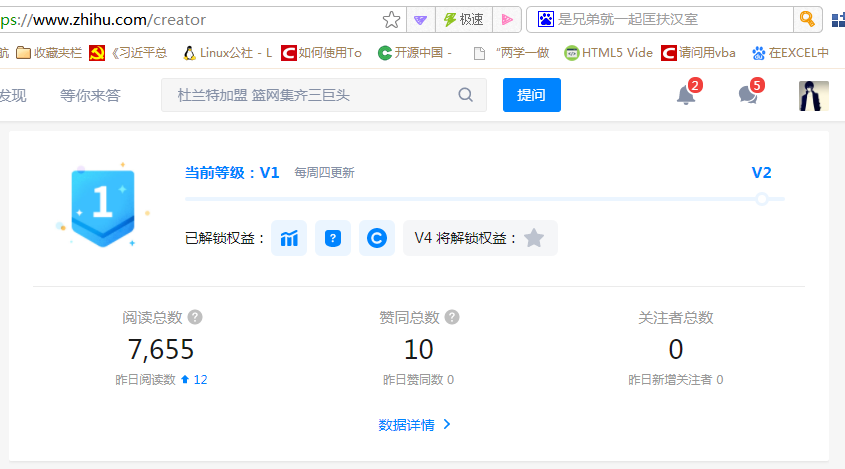
Task: Click the V2 level progress marker
Action: pos(761,199)
